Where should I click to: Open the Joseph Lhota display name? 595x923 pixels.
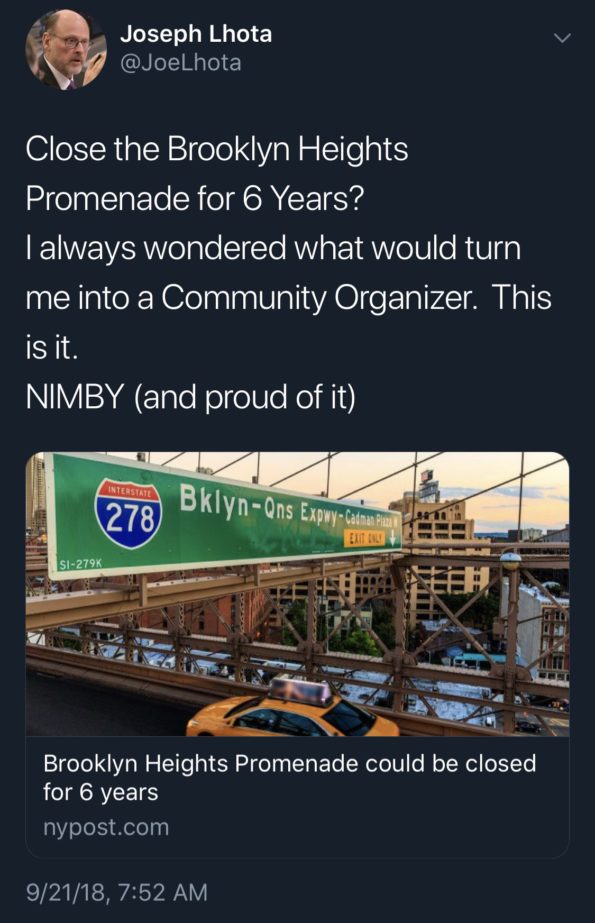click(x=196, y=34)
